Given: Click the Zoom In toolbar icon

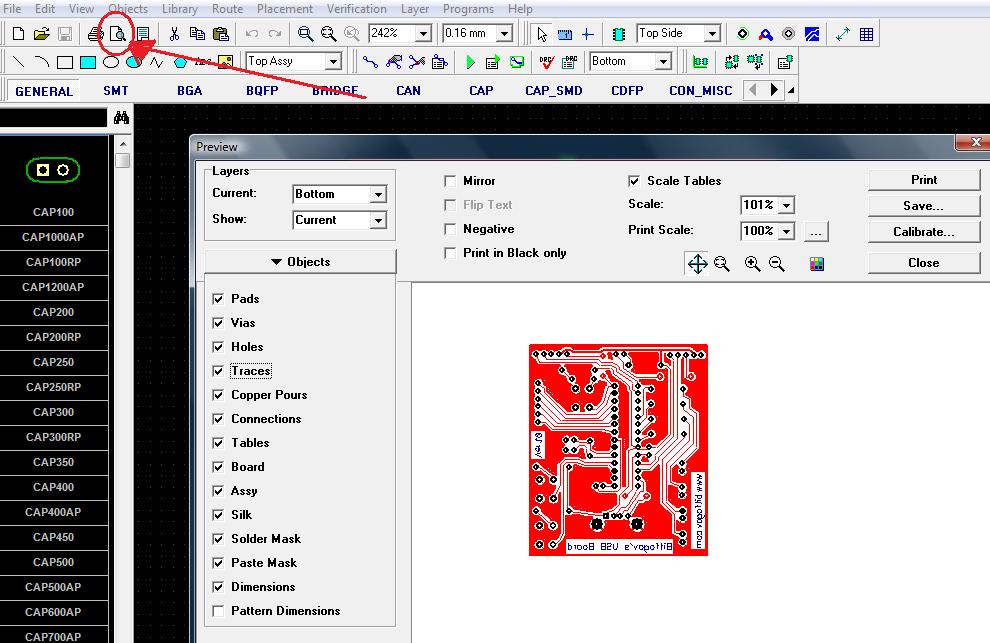Looking at the screenshot, I should tap(306, 34).
